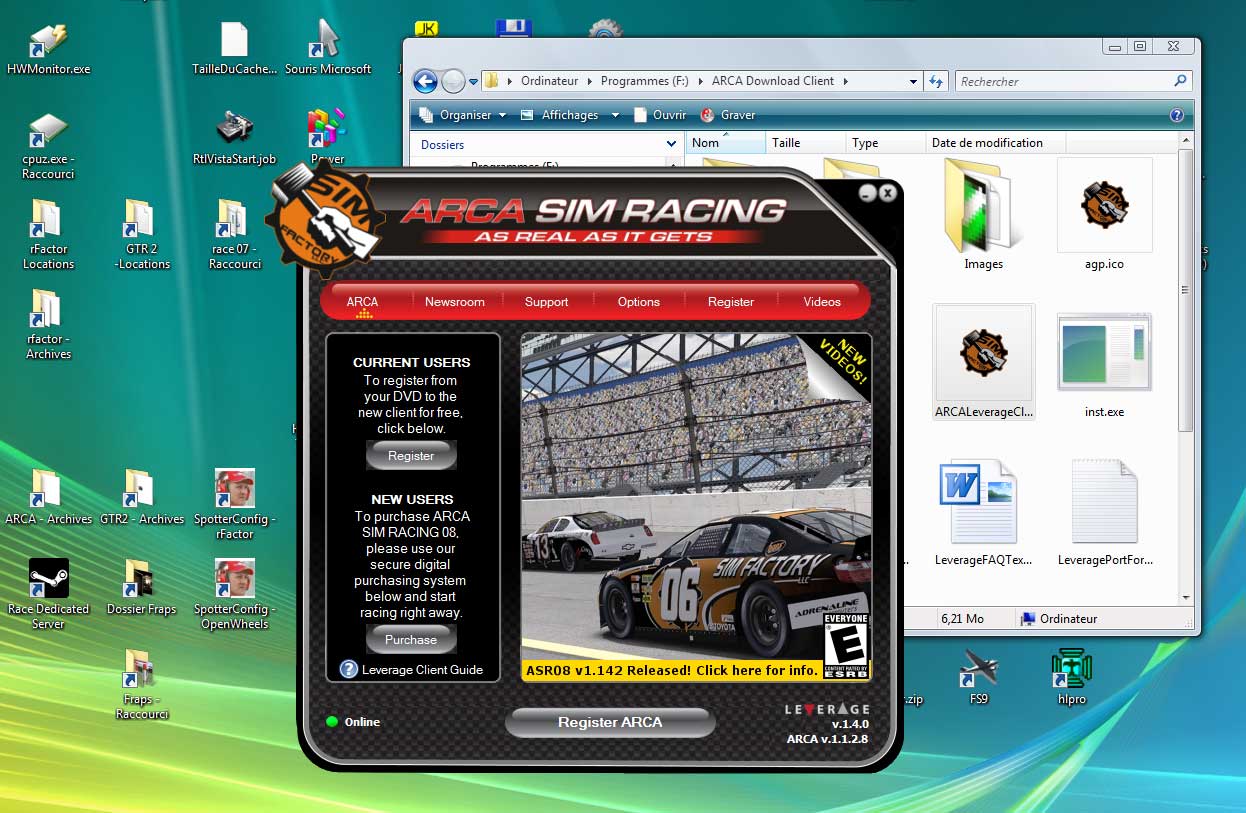
Task: Select the Images folder in Explorer
Action: (x=983, y=214)
